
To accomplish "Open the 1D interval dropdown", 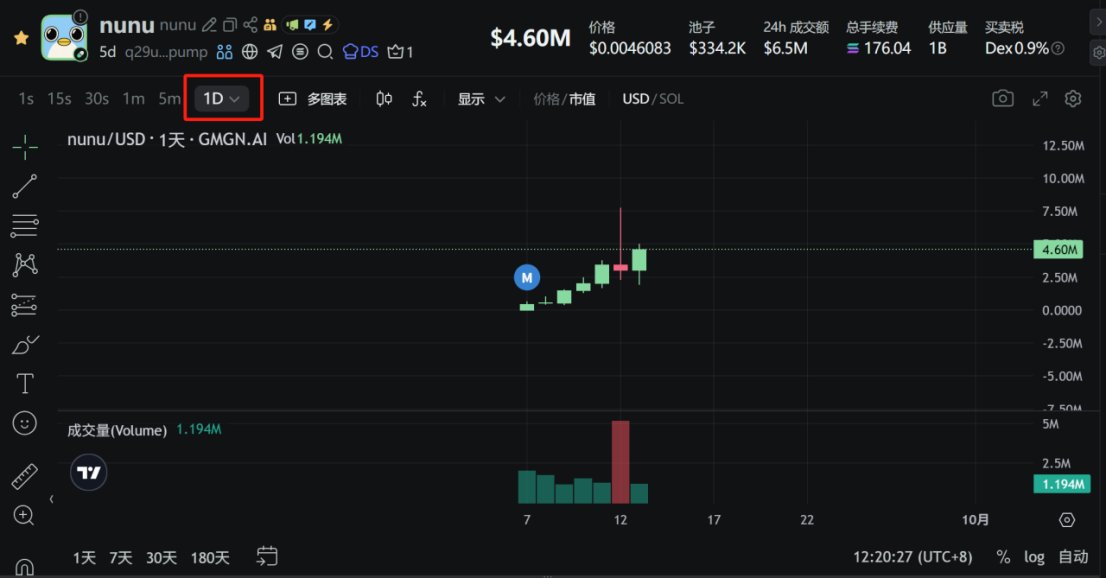I will pyautogui.click(x=222, y=99).
